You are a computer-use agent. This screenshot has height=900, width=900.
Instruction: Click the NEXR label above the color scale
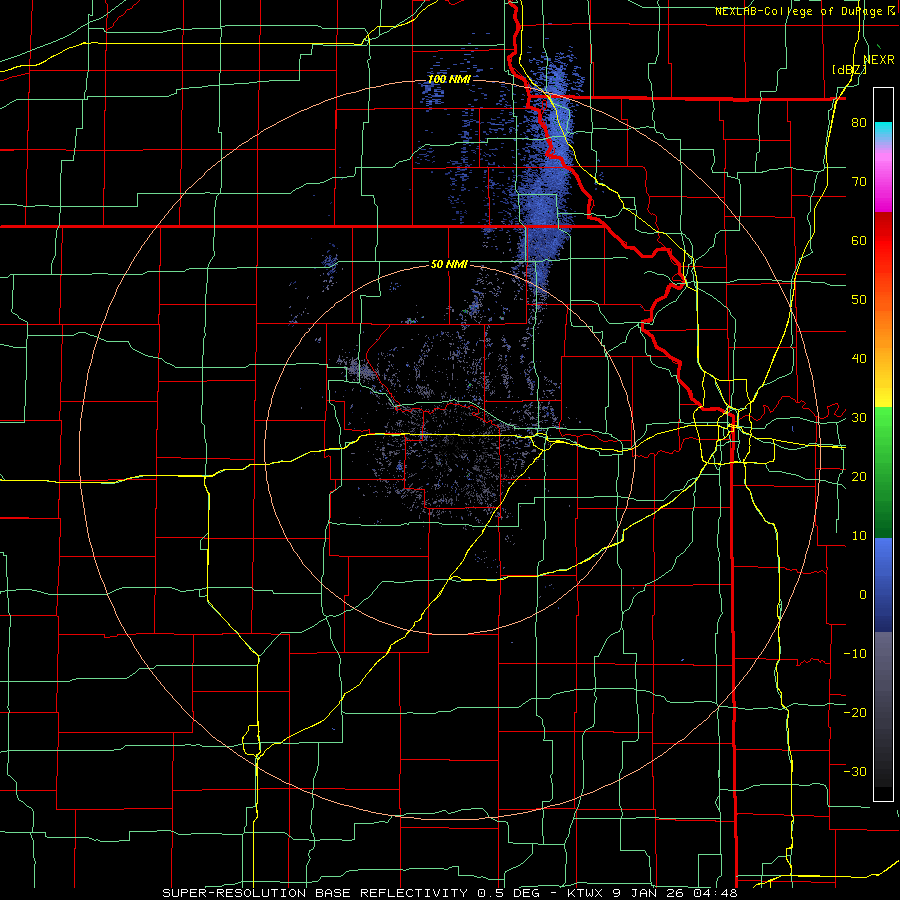(x=878, y=60)
